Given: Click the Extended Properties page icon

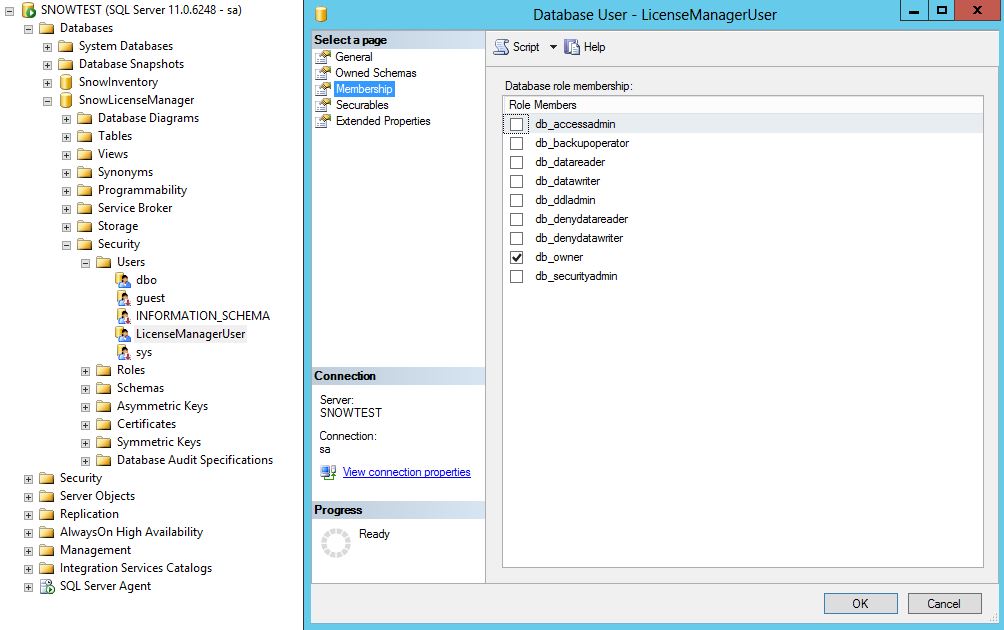Looking at the screenshot, I should [323, 121].
